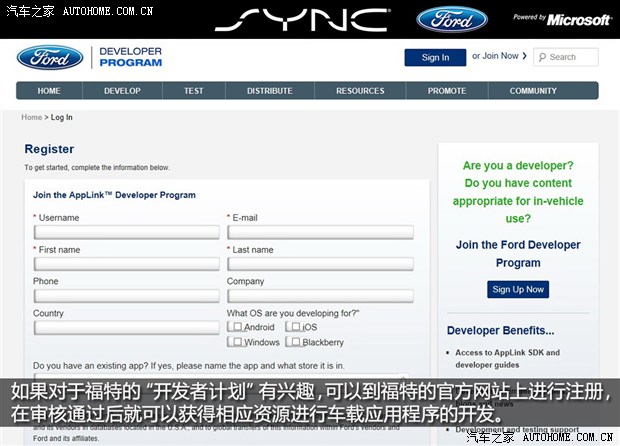620x446 pixels.
Task: Go to the TEST tab
Action: [193, 91]
